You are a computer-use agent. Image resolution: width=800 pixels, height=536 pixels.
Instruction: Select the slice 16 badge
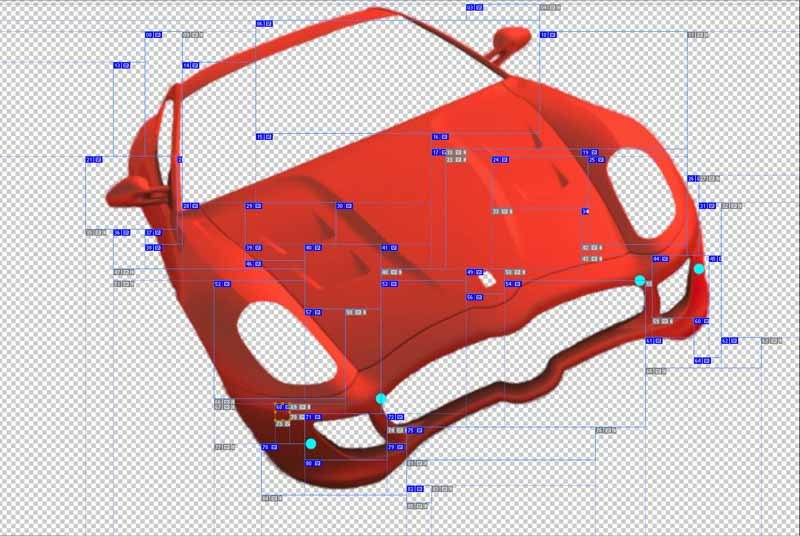click(437, 136)
